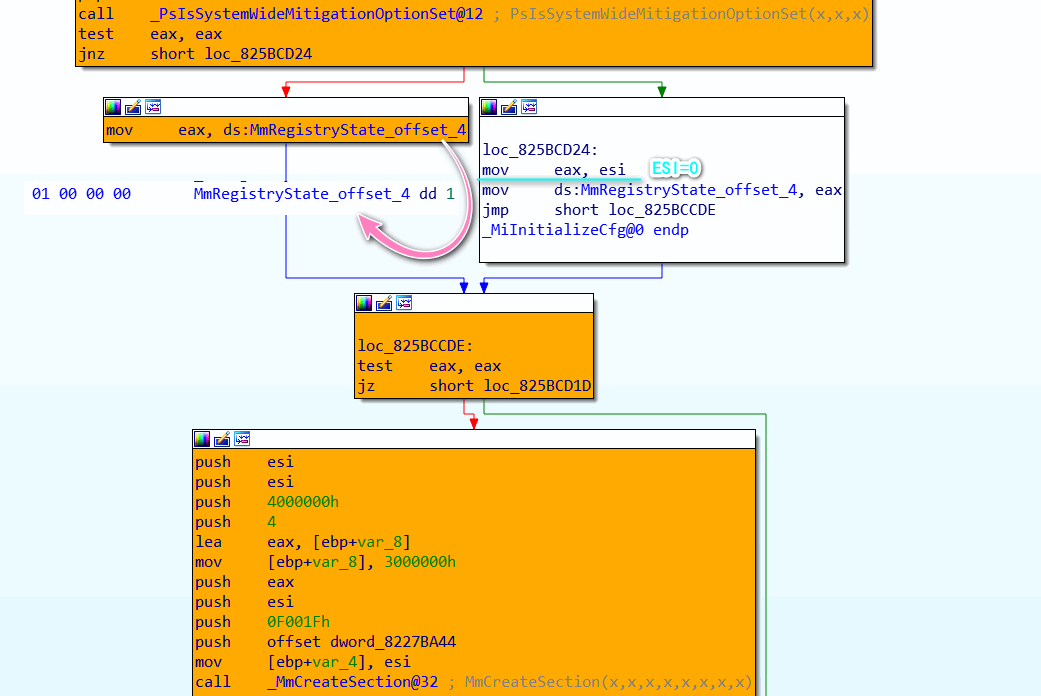
Task: Click the loc_825BCCDE: label line
Action: pyautogui.click(x=416, y=346)
